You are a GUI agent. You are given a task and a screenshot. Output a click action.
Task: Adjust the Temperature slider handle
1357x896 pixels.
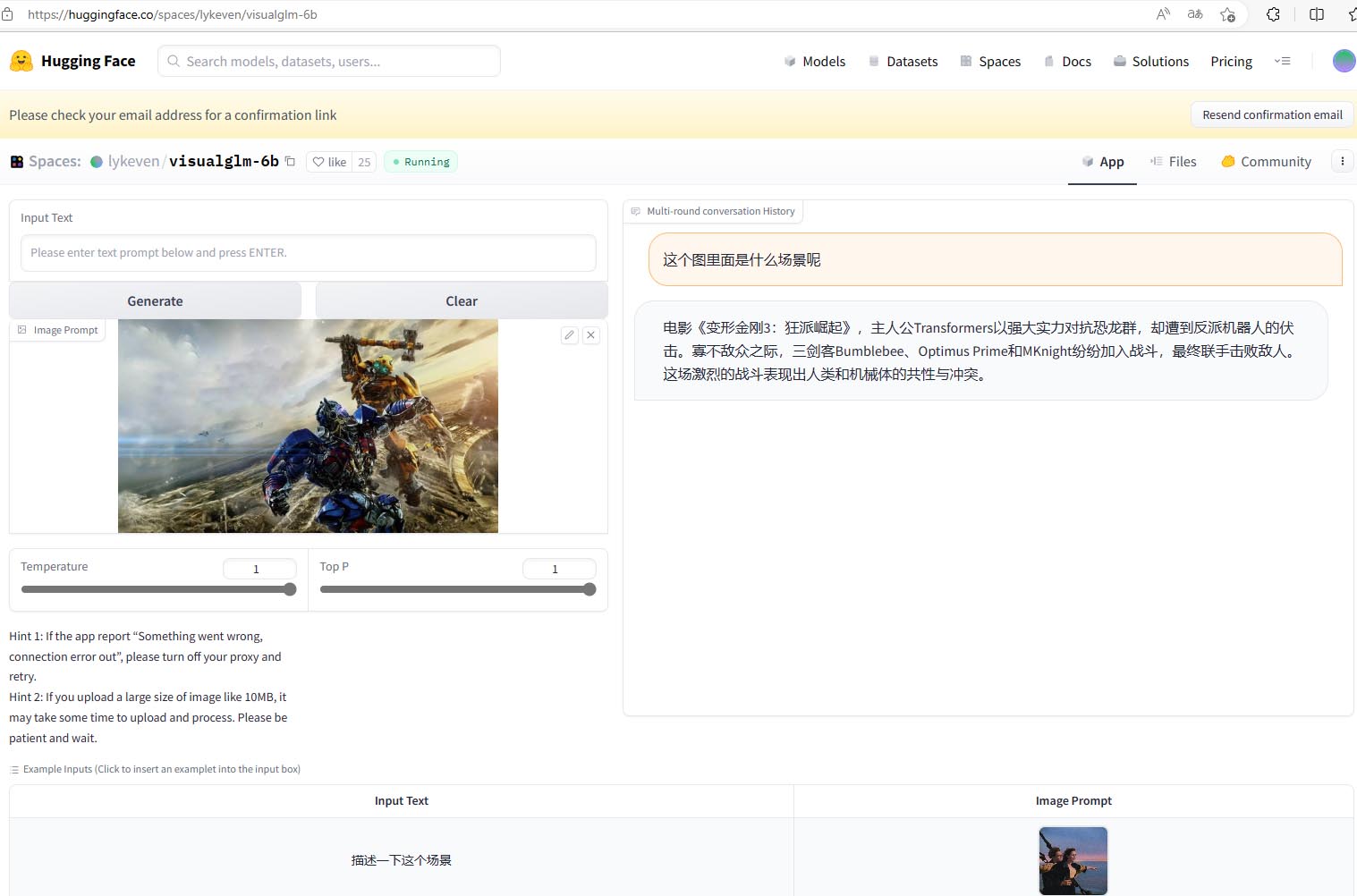click(290, 589)
